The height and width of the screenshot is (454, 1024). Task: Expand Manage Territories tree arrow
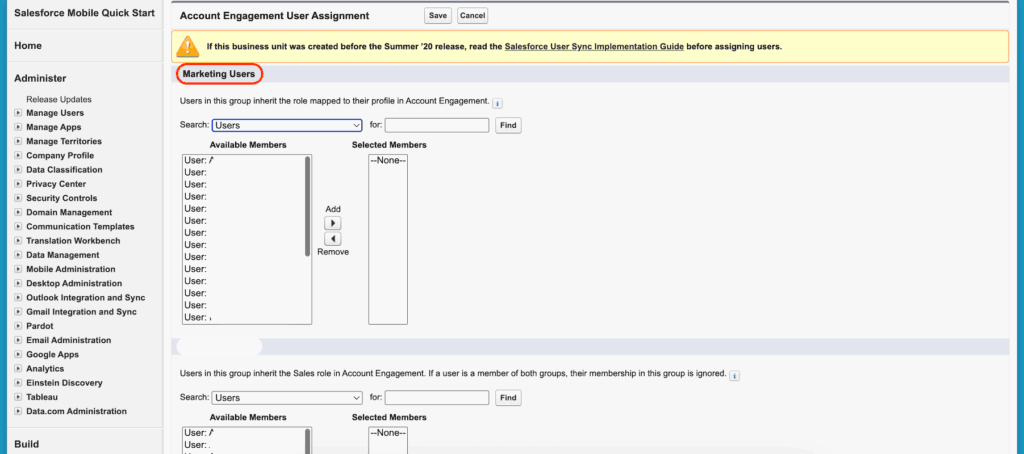[18, 142]
